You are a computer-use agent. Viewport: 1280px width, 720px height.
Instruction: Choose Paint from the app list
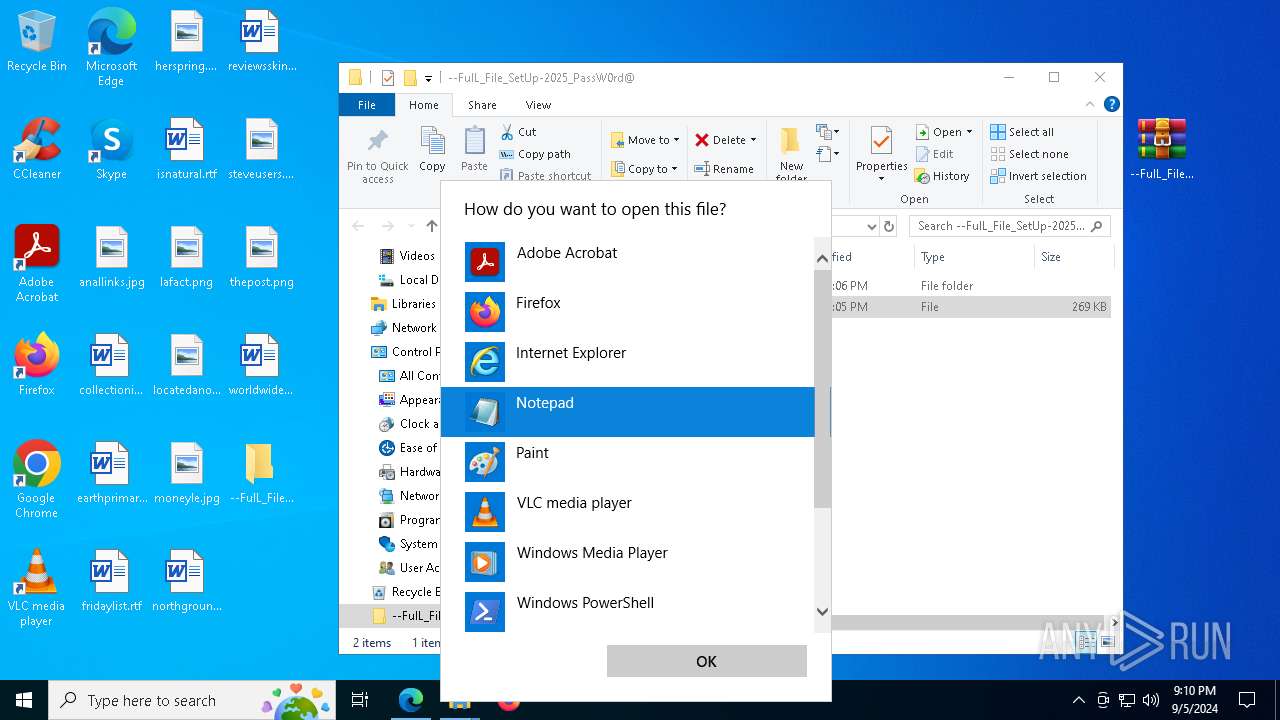[628, 462]
